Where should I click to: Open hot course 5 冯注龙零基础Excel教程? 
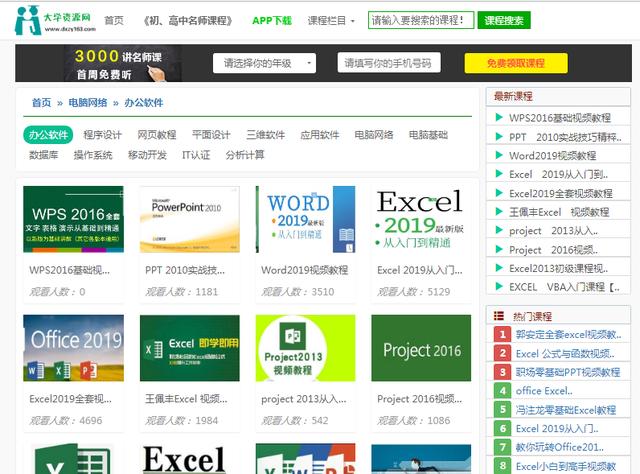pos(566,409)
